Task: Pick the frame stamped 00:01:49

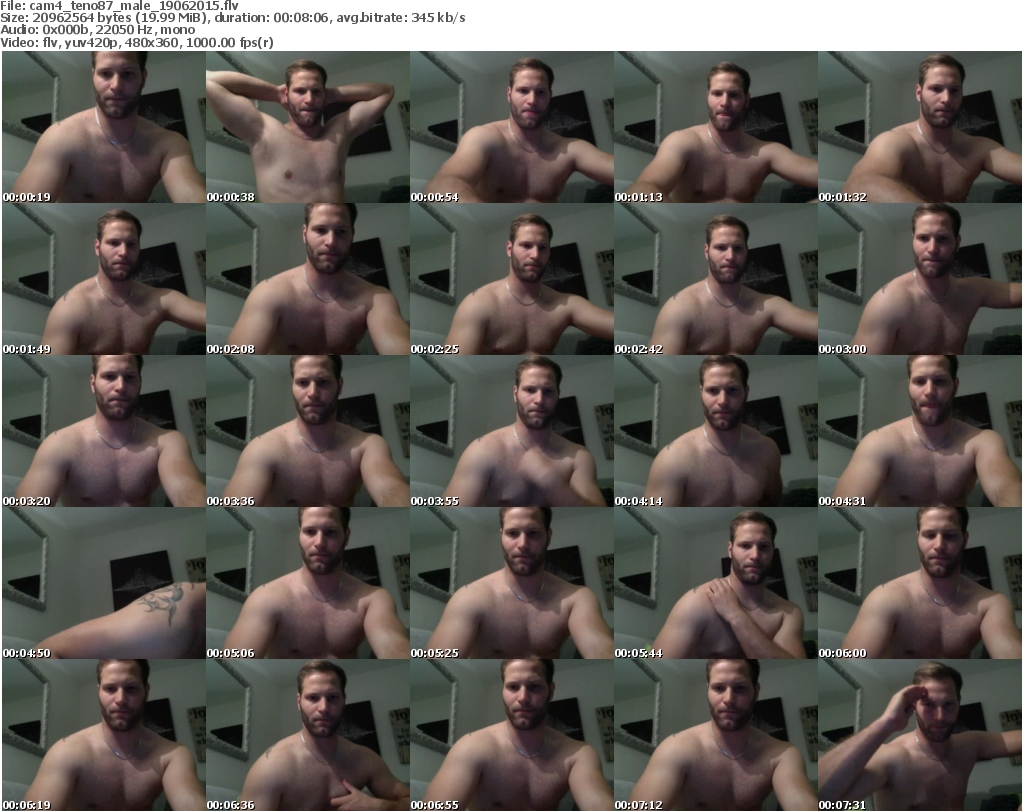Action: [104, 279]
